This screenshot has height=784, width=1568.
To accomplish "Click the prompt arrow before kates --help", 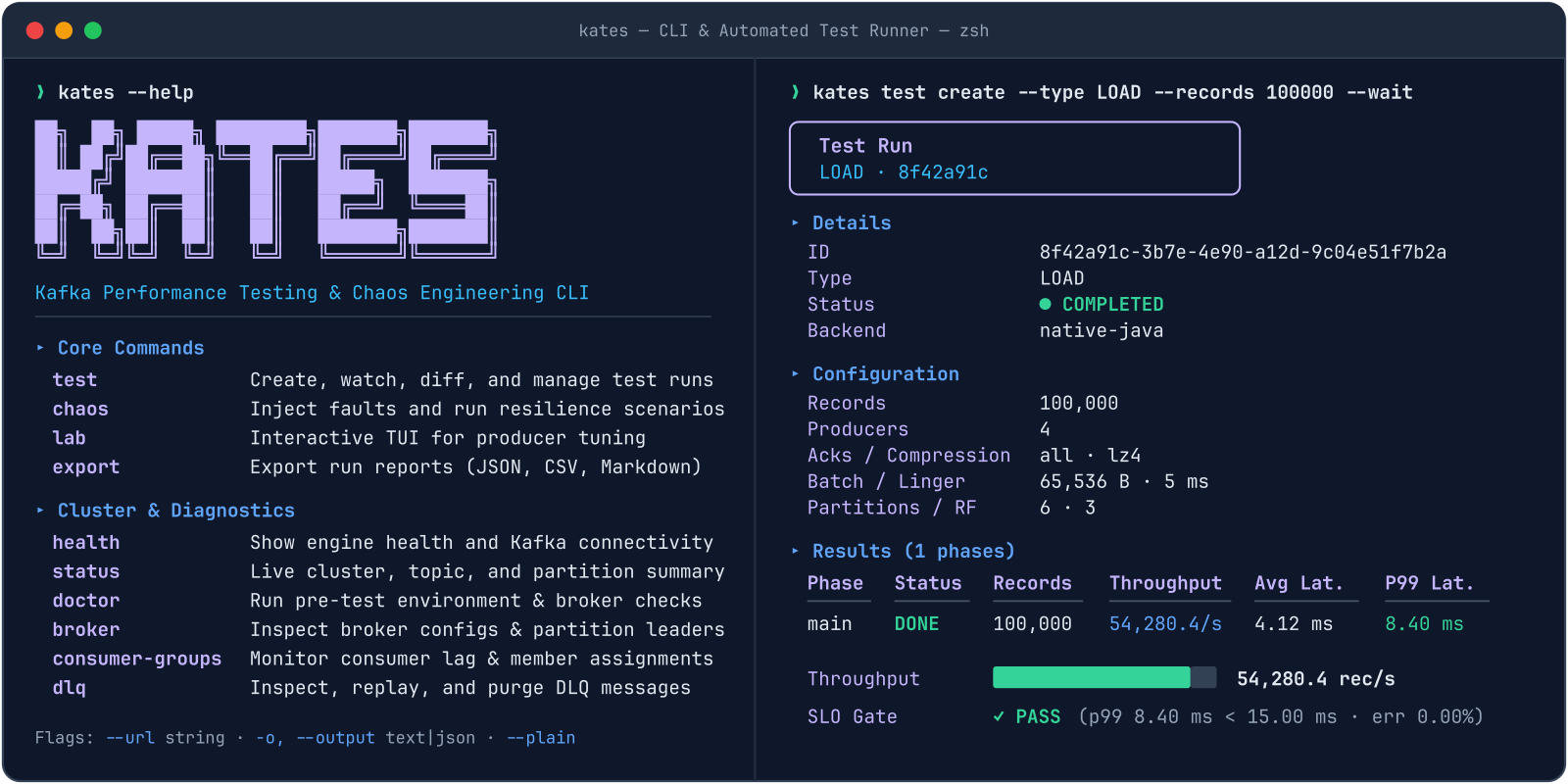I will pos(40,92).
